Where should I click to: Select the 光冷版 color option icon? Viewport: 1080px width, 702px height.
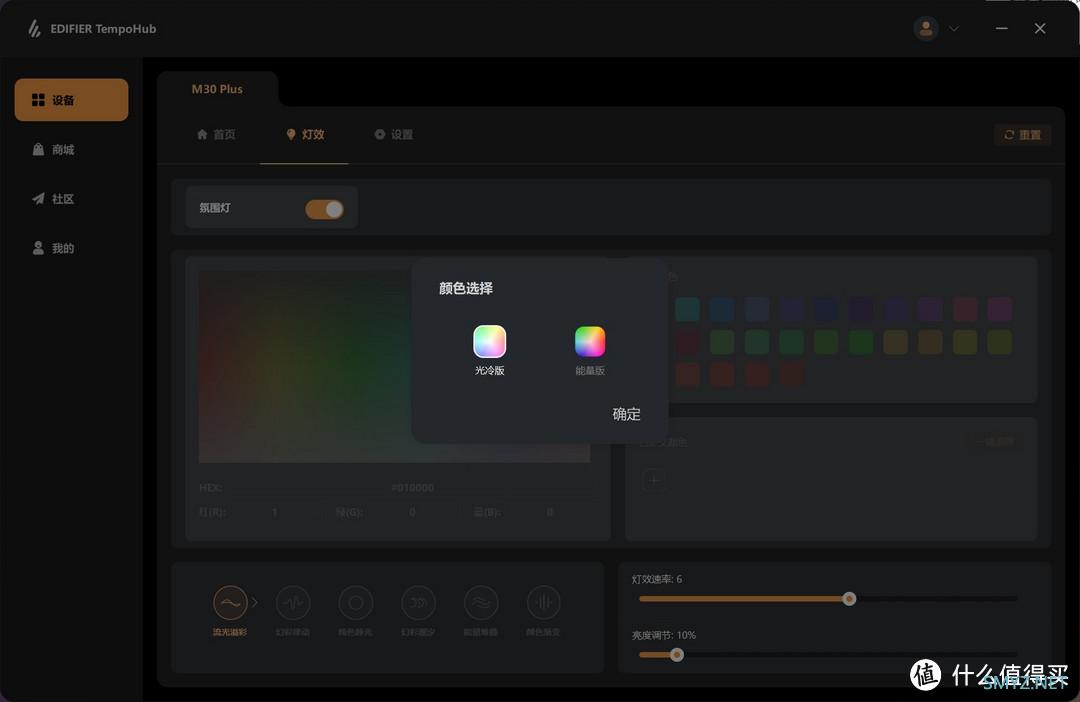tap(489, 342)
